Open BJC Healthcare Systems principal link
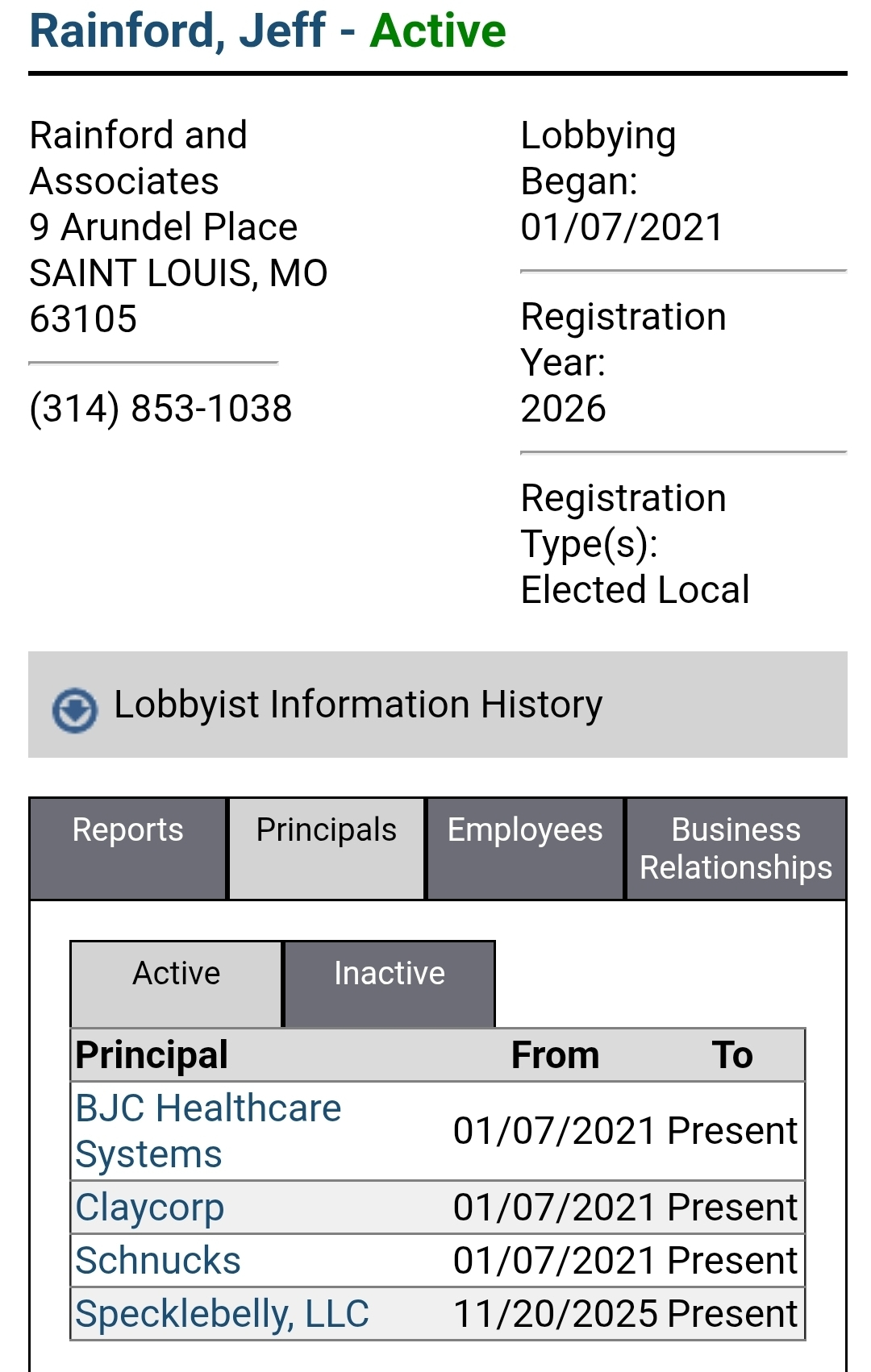The height and width of the screenshot is (1372, 871). (x=208, y=1131)
